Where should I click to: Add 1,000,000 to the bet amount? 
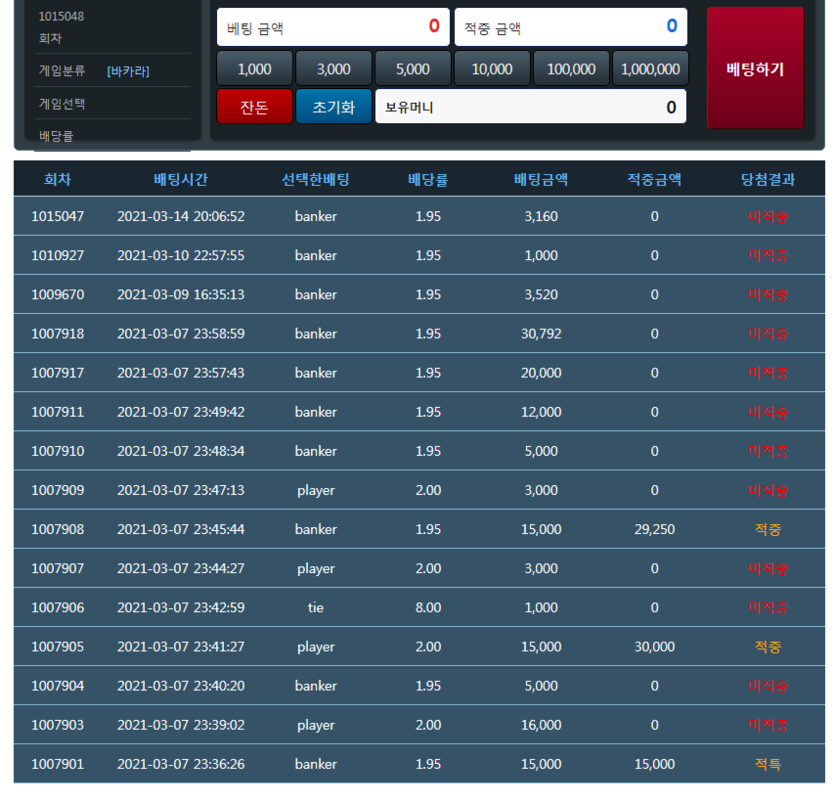(650, 69)
